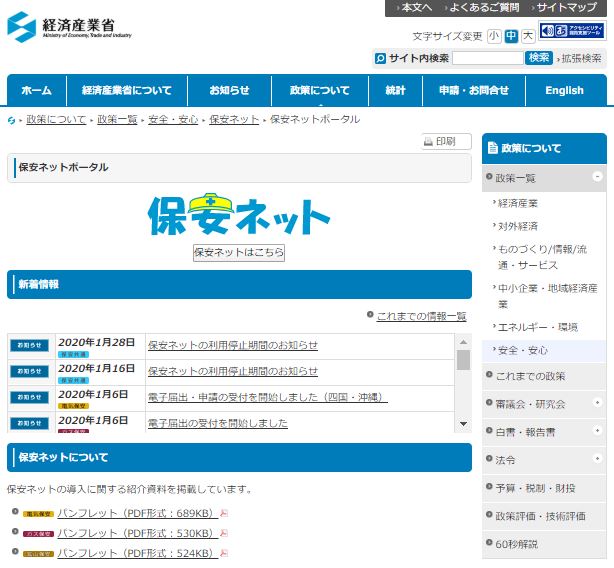Image resolution: width=614 pixels, height=568 pixels.
Task: Click breadcrumb link 政策一覧
Action: point(117,119)
